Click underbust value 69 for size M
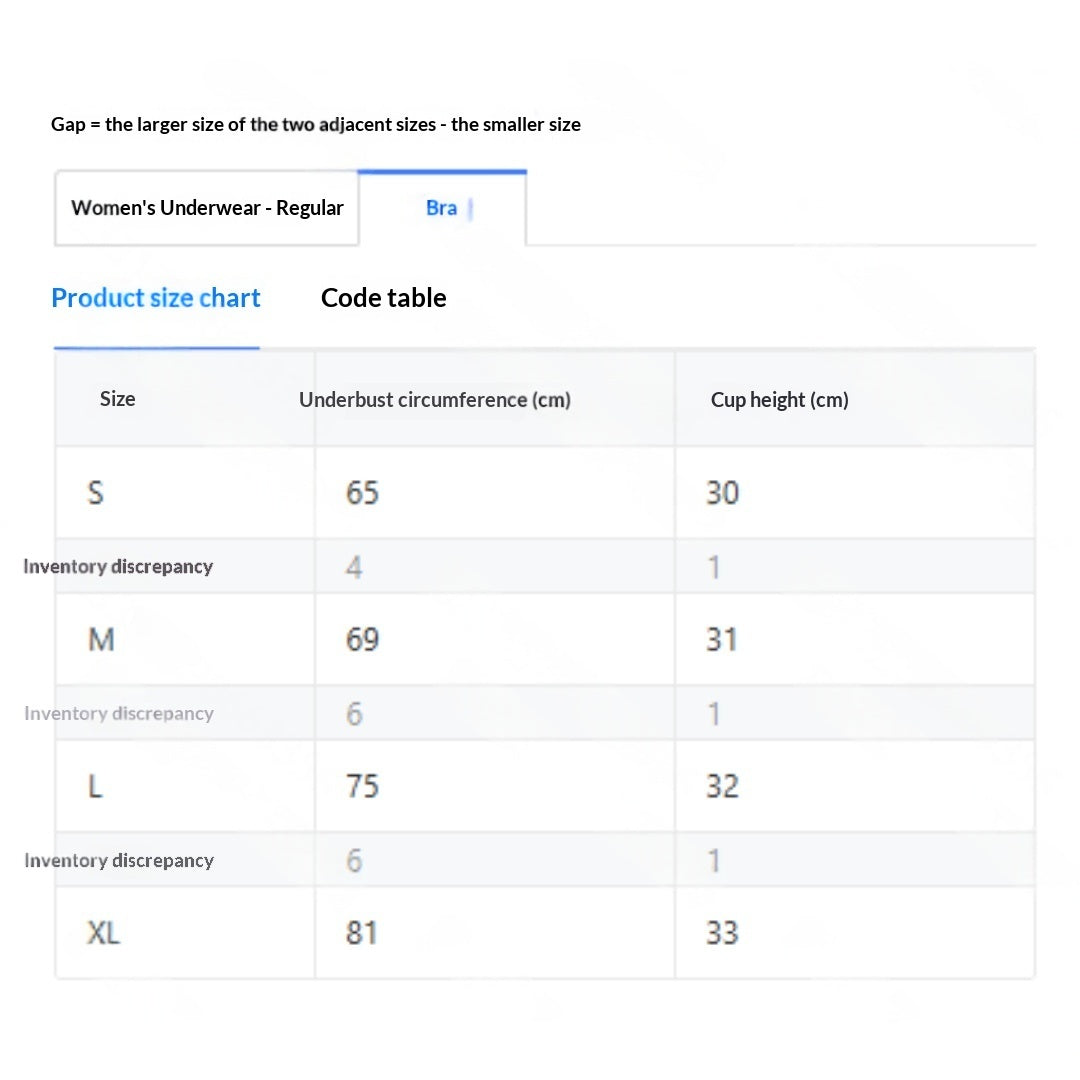 pyautogui.click(x=362, y=640)
